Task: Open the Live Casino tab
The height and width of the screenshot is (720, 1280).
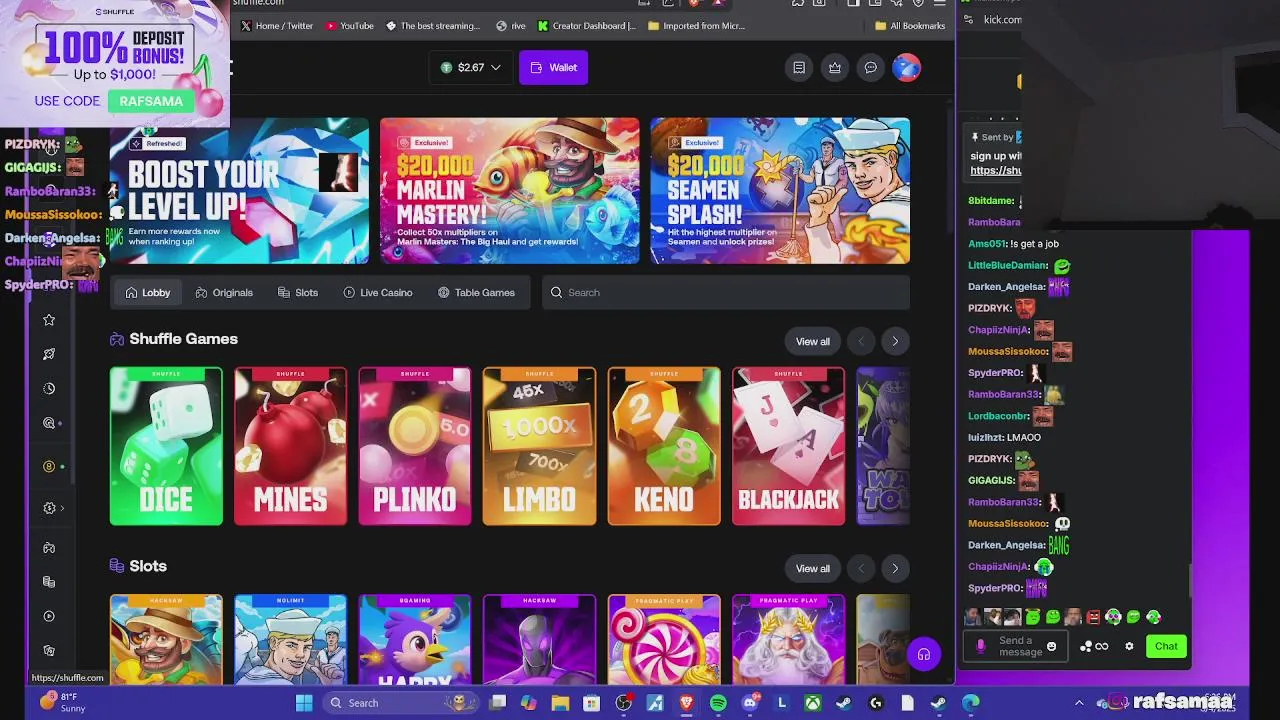Action: click(378, 292)
